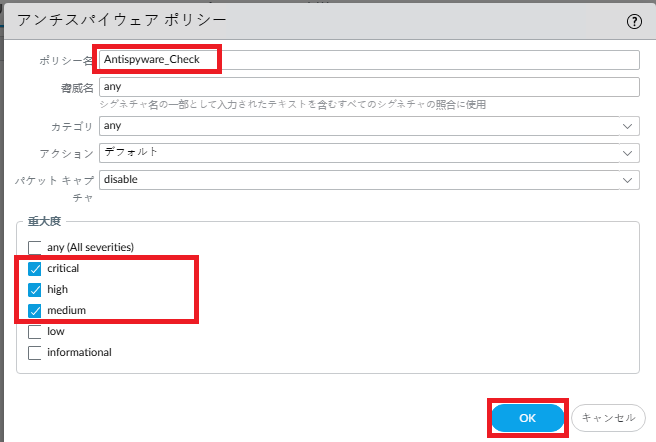Enable the informational severity checkbox

coord(36,352)
